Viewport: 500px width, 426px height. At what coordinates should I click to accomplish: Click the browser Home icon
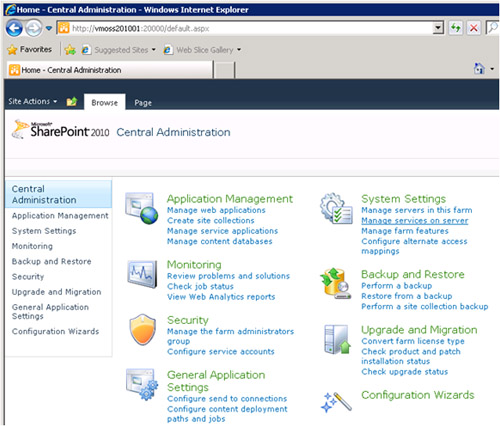coord(479,69)
